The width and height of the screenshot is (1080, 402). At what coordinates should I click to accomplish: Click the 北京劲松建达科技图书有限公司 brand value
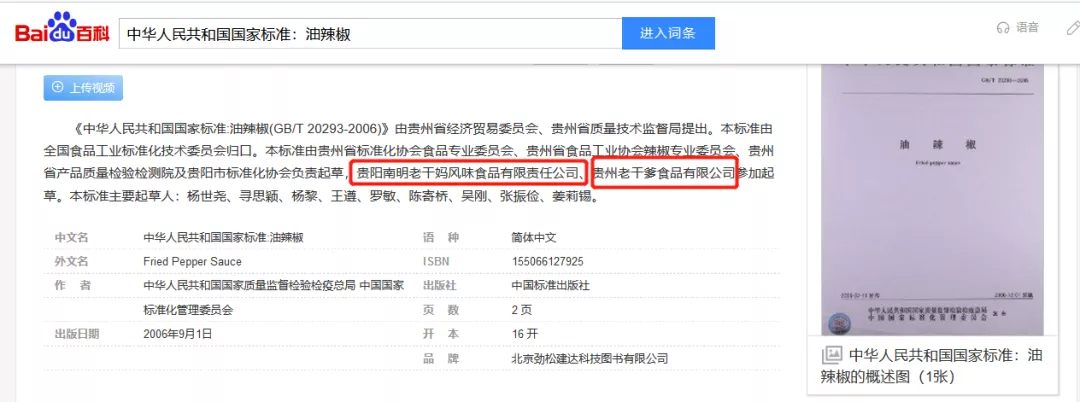pos(590,358)
